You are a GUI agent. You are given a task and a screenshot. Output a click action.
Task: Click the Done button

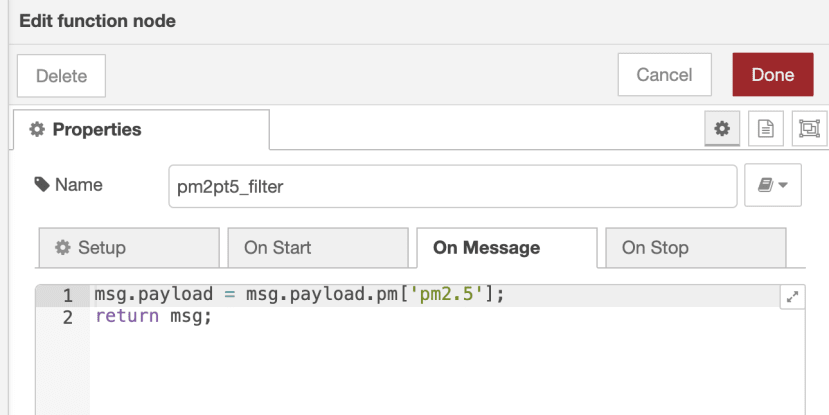click(772, 75)
